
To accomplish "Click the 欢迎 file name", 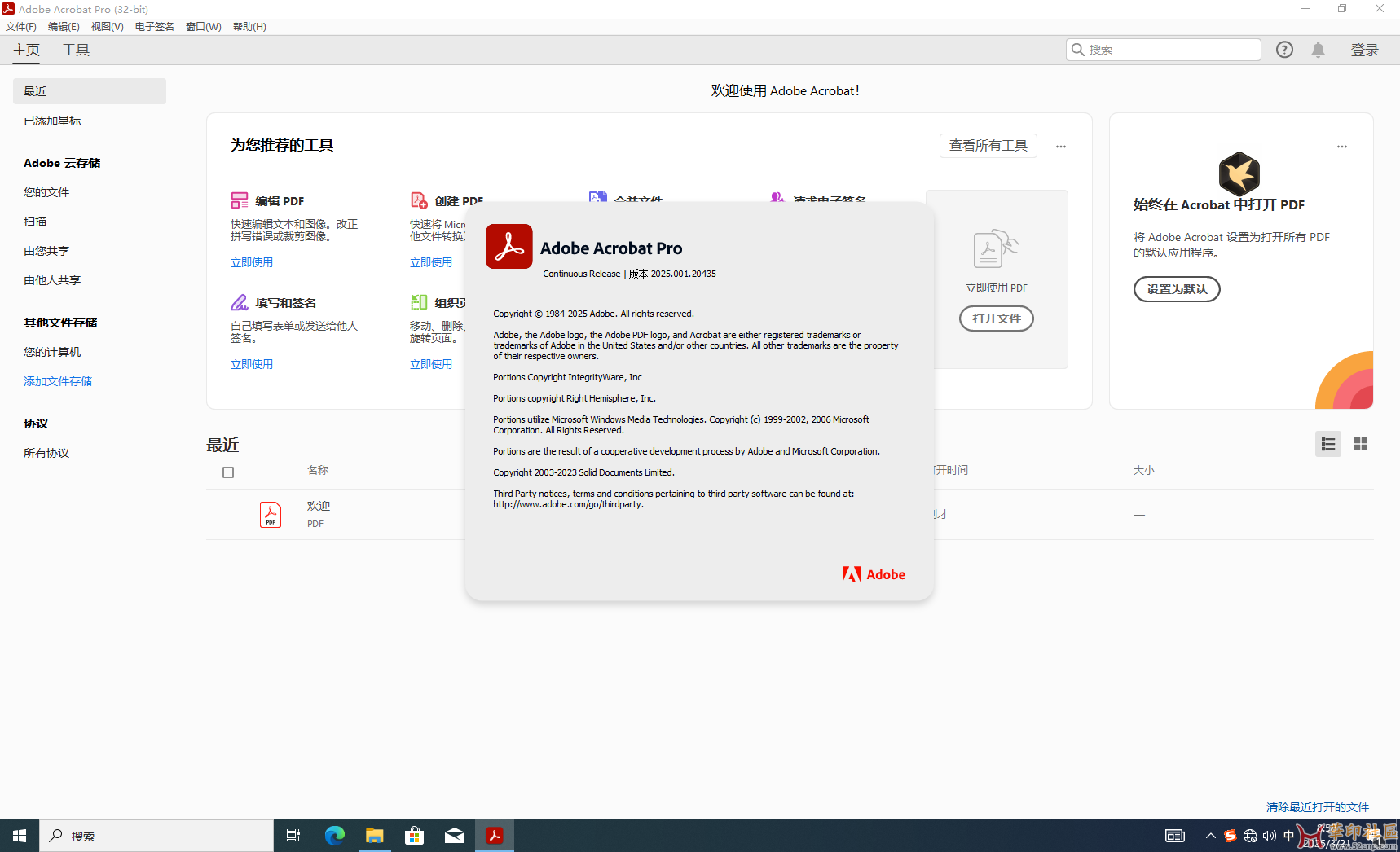I will 319,506.
